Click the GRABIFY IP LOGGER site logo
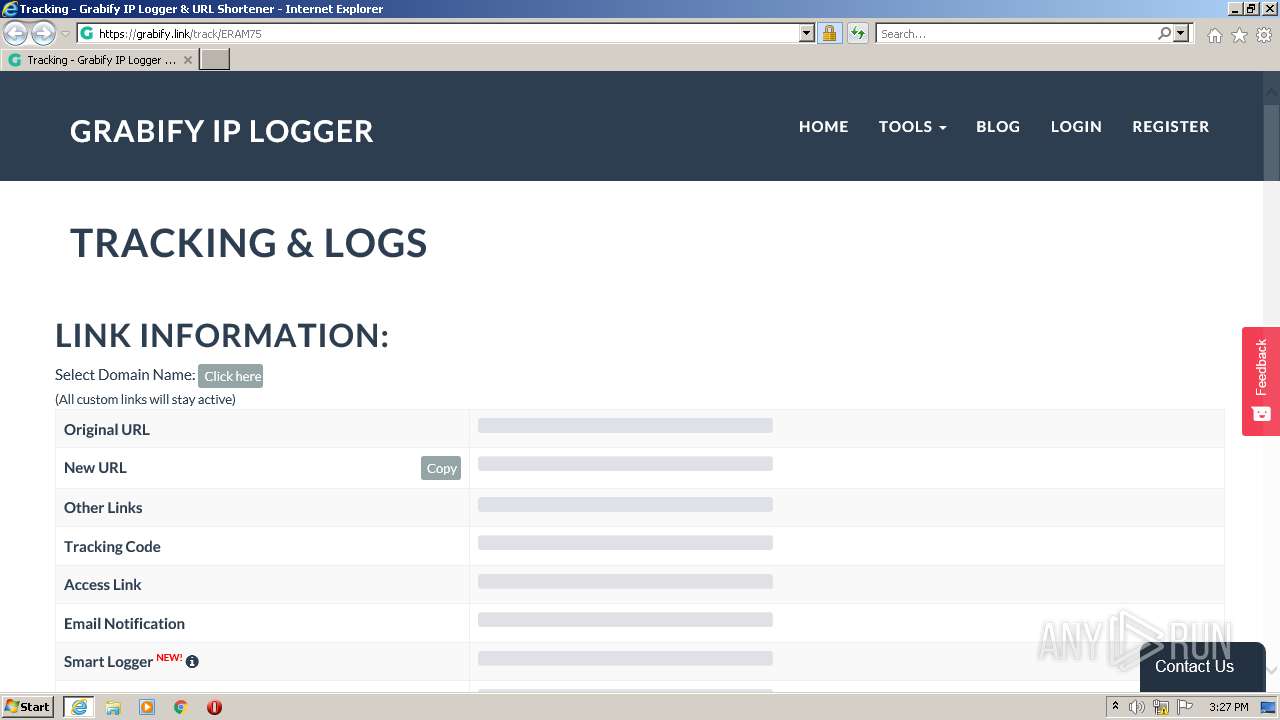This screenshot has width=1280, height=720. [222, 131]
